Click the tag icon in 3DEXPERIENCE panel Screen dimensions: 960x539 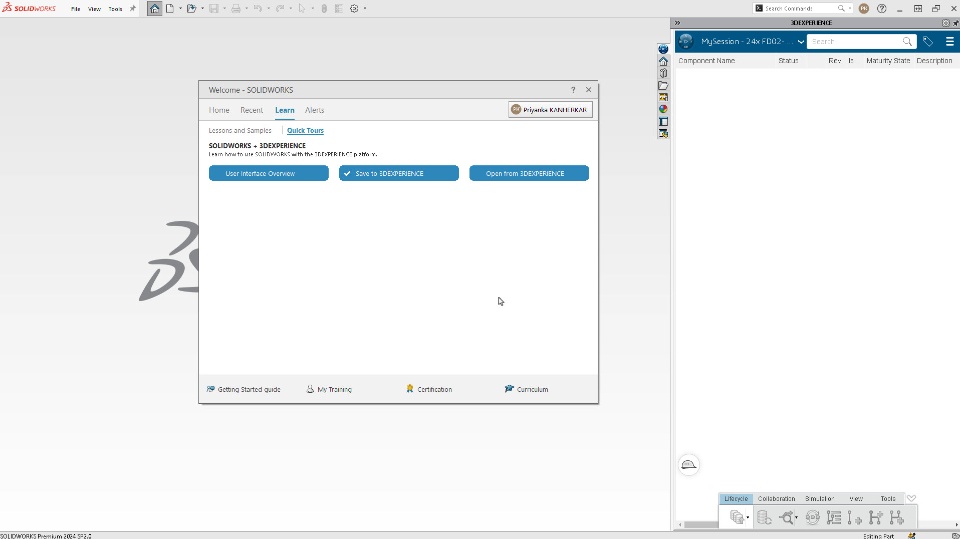point(928,42)
